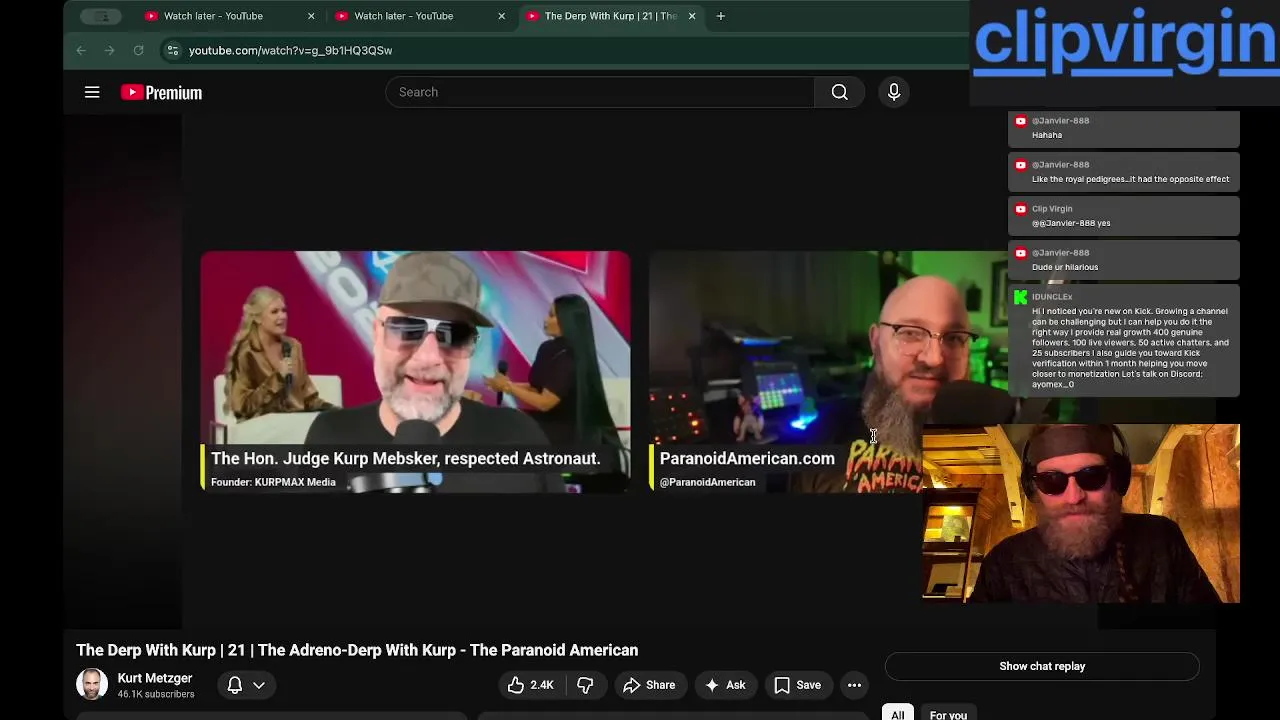Open a new browser tab
This screenshot has width=1280, height=720.
pyautogui.click(x=720, y=16)
